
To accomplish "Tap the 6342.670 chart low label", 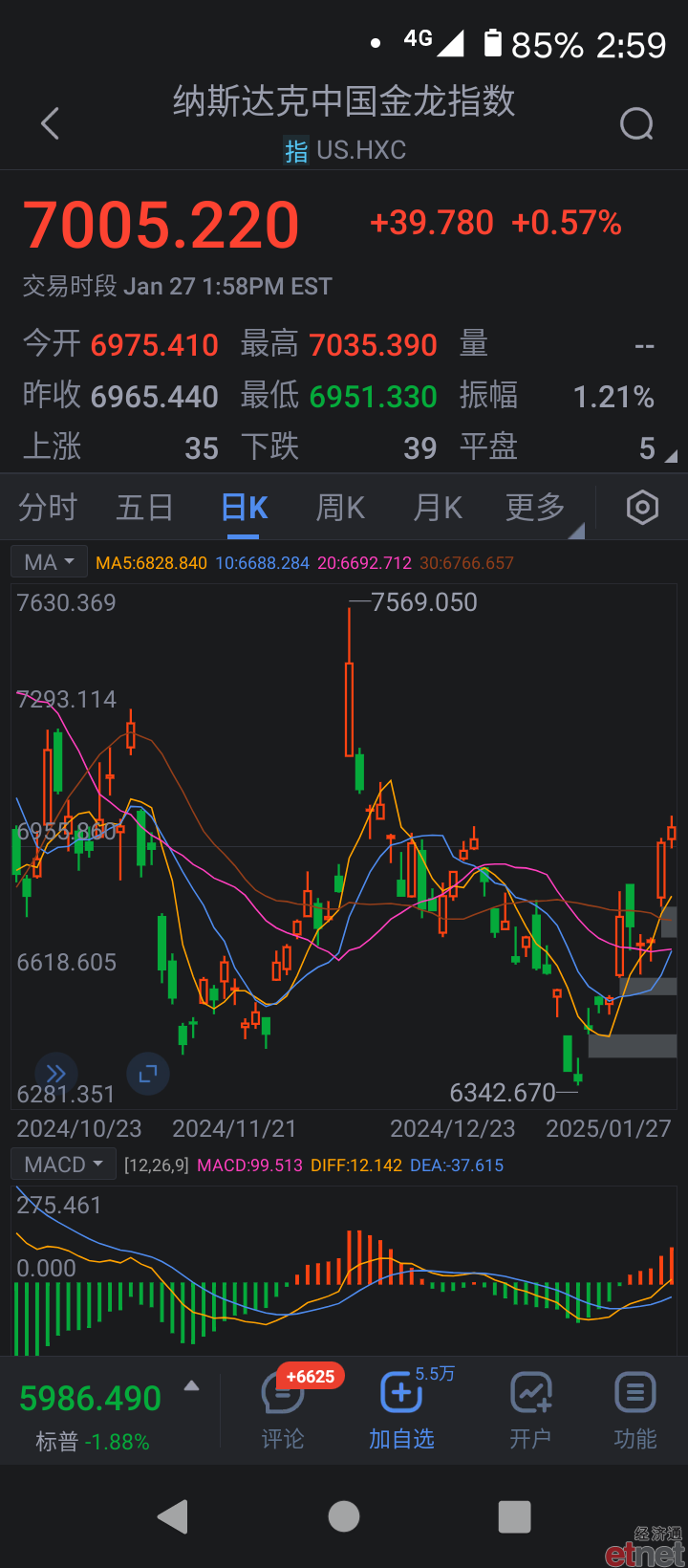I will [x=503, y=1092].
